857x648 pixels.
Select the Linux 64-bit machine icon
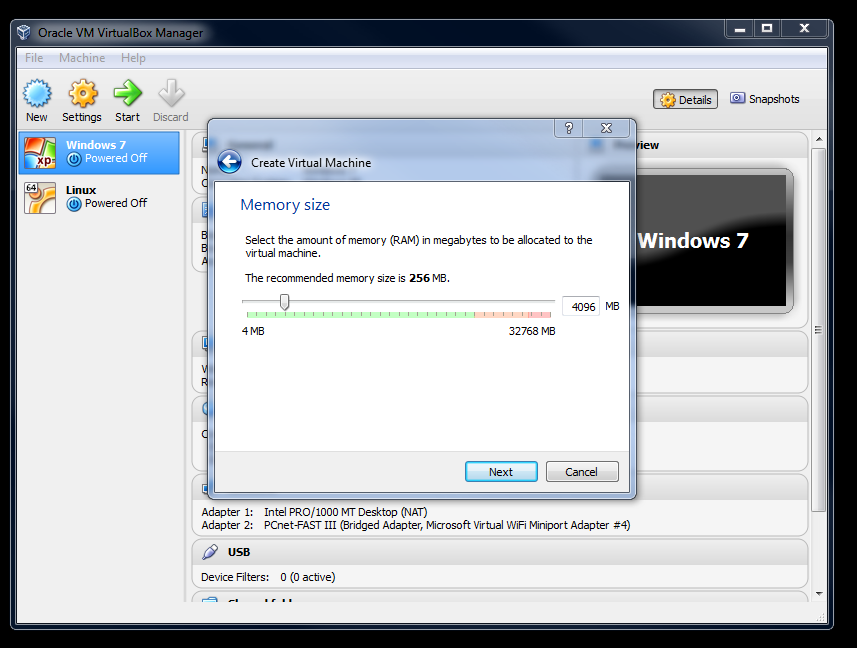(x=40, y=198)
